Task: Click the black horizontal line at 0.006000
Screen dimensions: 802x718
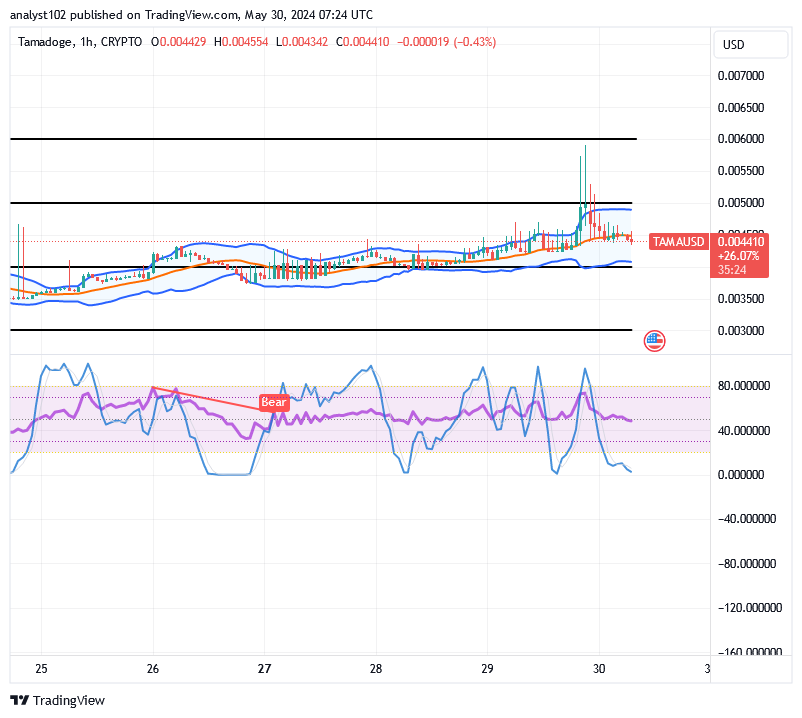Action: click(x=323, y=139)
